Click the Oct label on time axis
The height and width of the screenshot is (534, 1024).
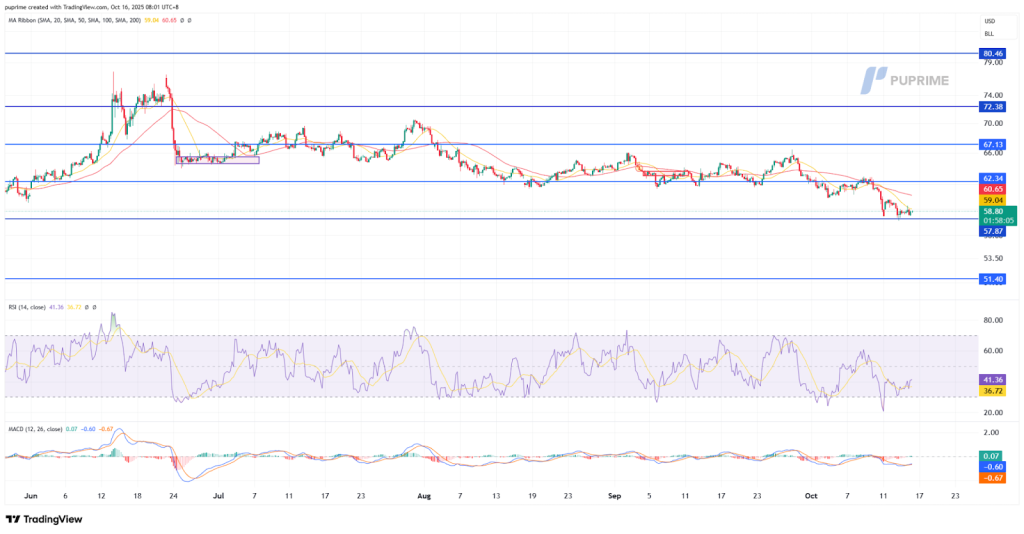(809, 495)
